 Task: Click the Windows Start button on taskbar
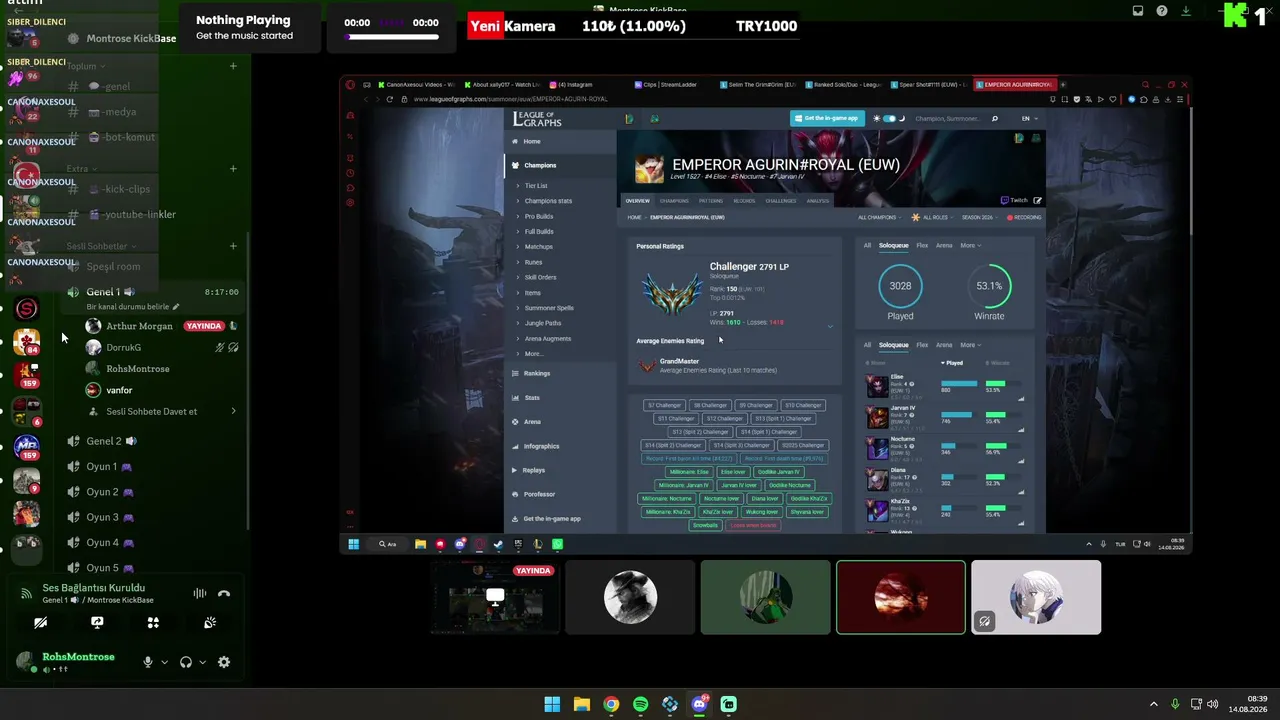point(552,704)
